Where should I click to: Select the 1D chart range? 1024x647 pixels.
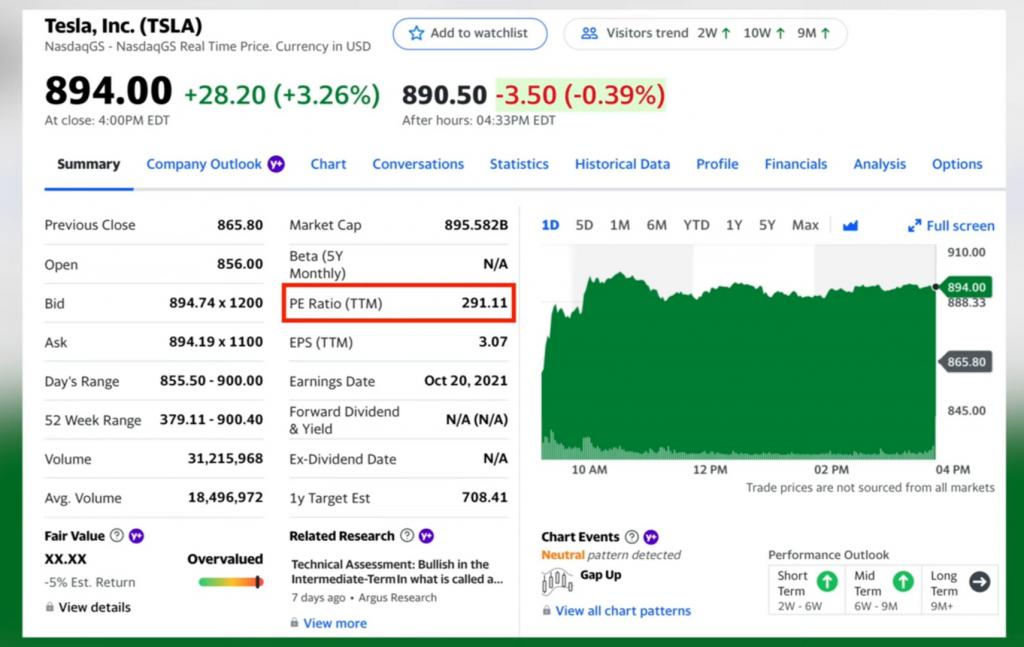[x=551, y=225]
